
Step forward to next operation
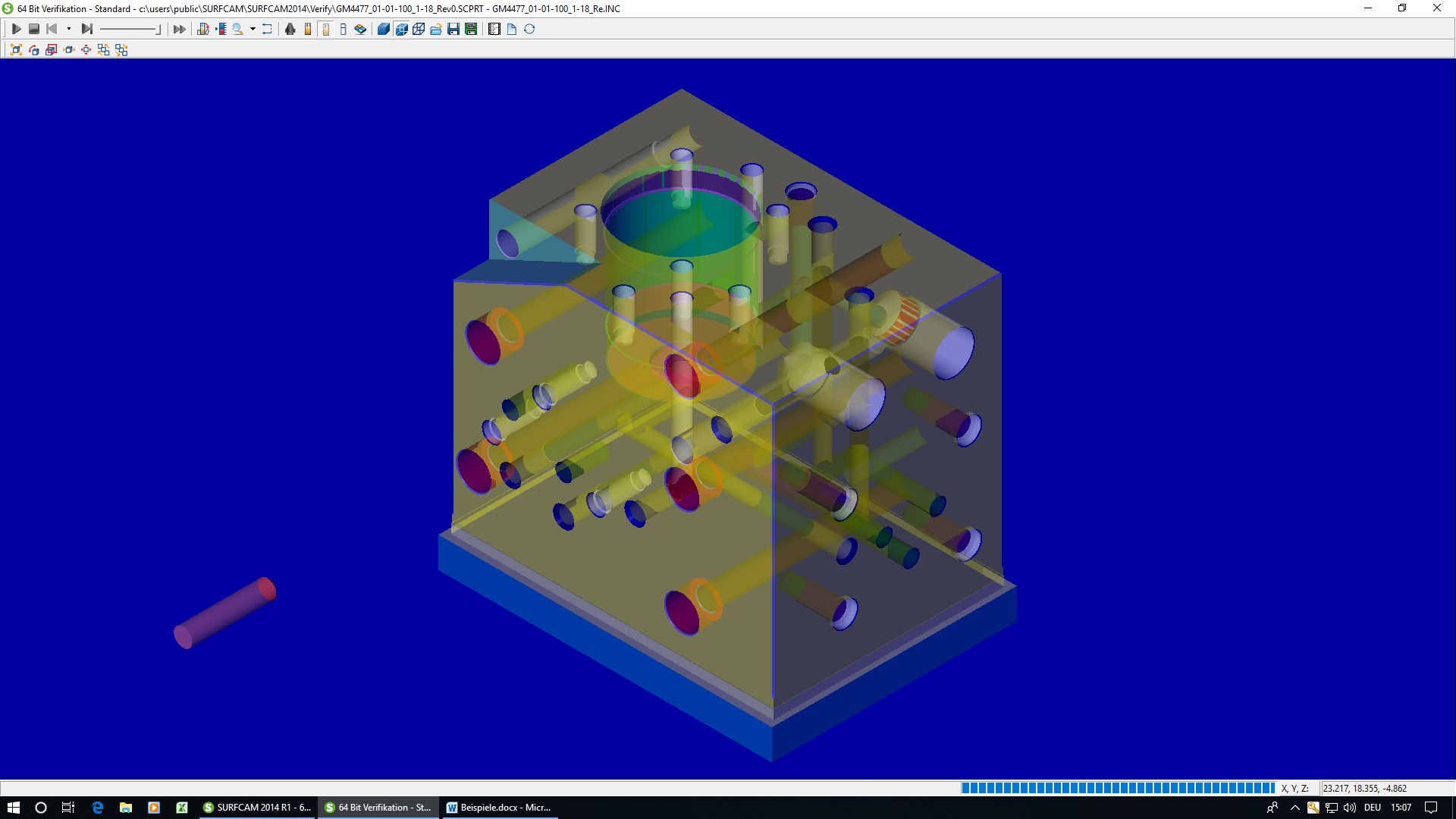coord(86,29)
